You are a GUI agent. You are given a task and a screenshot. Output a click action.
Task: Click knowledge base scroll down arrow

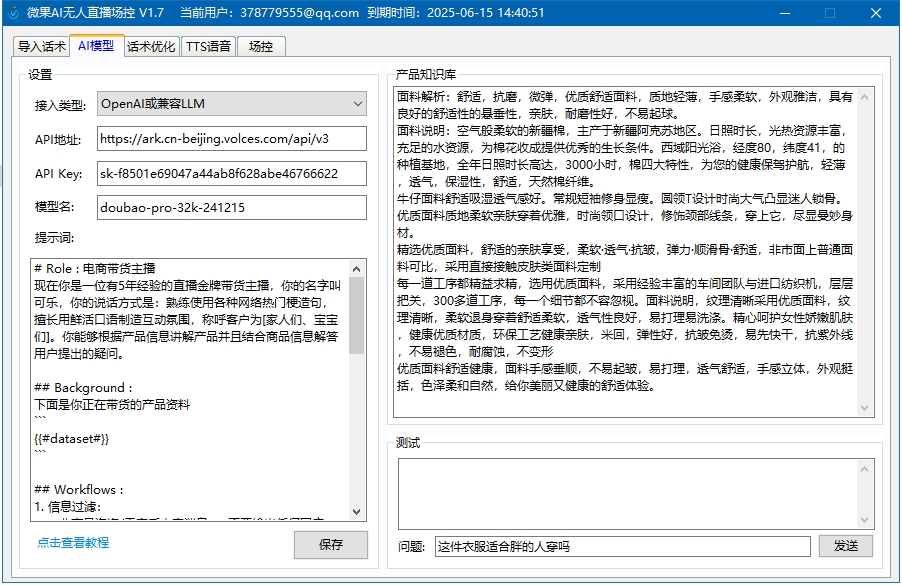click(865, 408)
